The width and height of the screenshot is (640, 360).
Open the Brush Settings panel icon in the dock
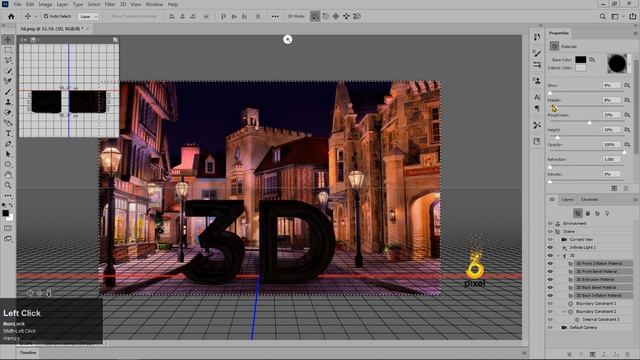pos(537,54)
